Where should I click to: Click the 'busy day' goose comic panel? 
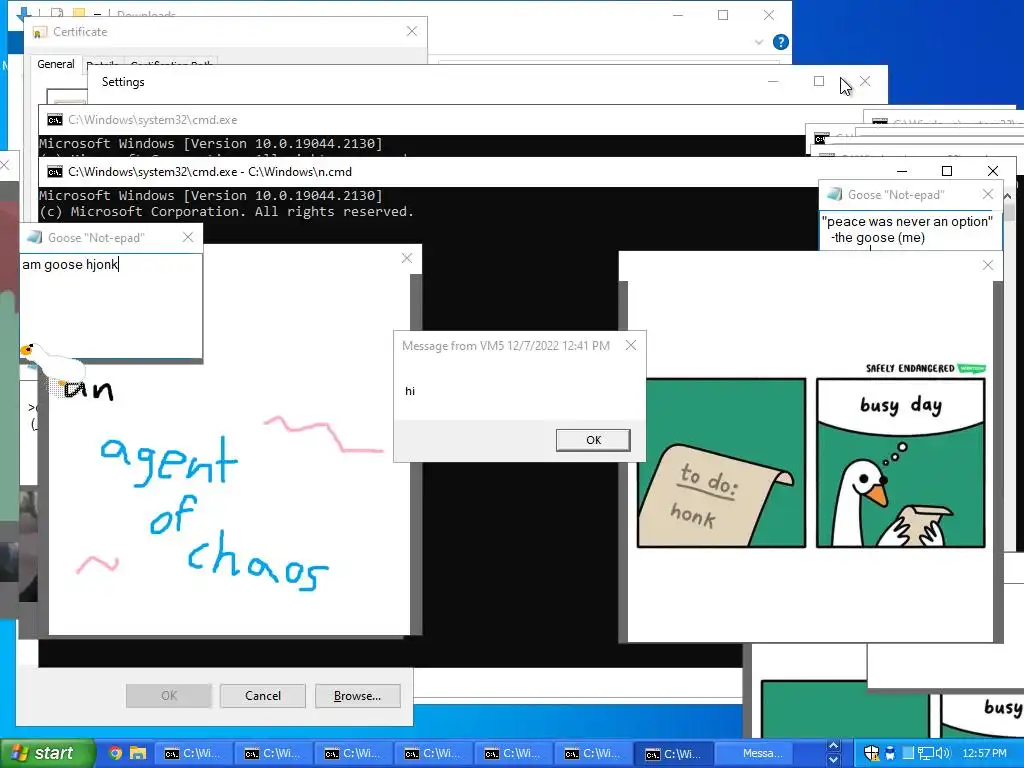(901, 463)
